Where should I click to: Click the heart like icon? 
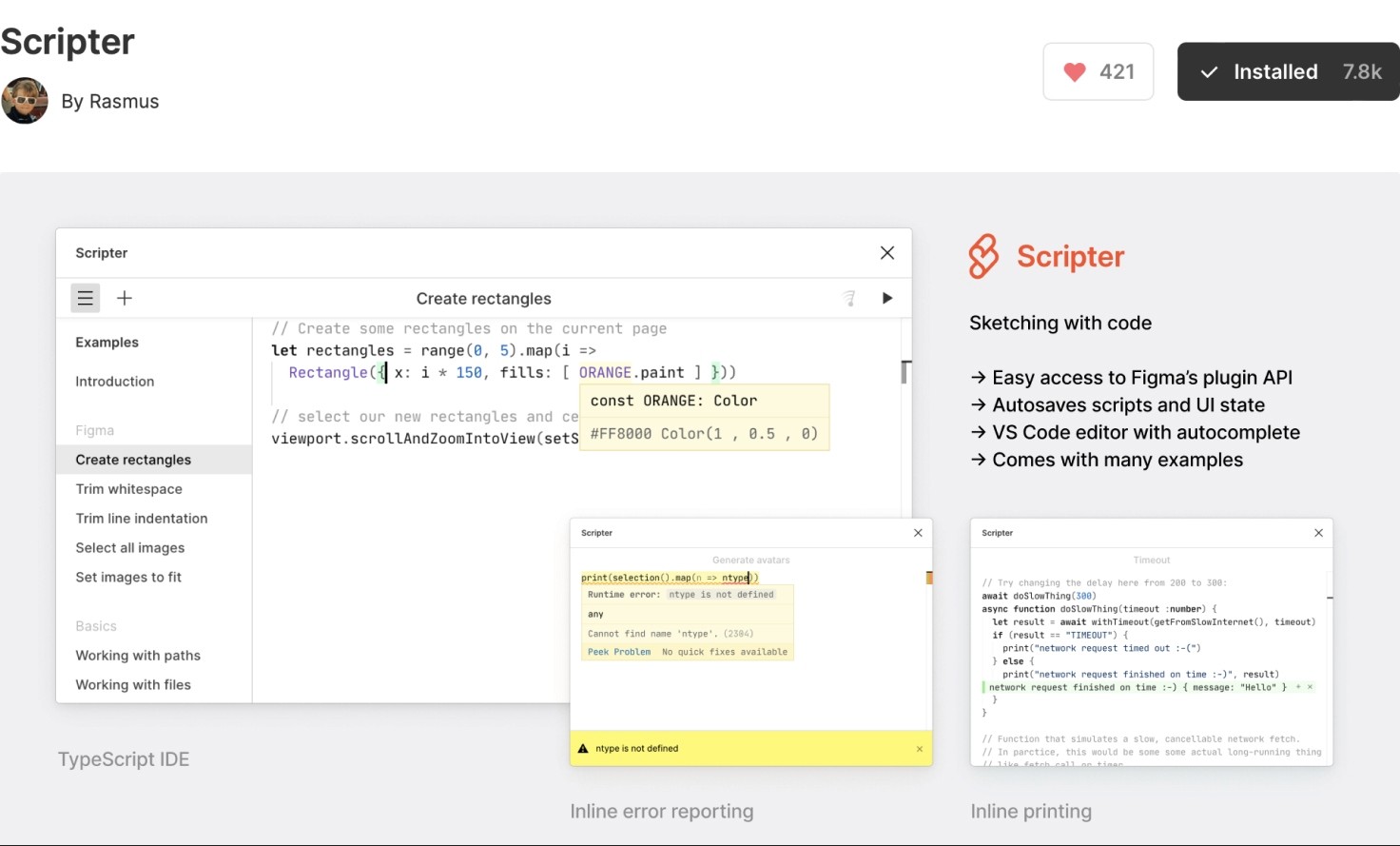pyautogui.click(x=1074, y=72)
